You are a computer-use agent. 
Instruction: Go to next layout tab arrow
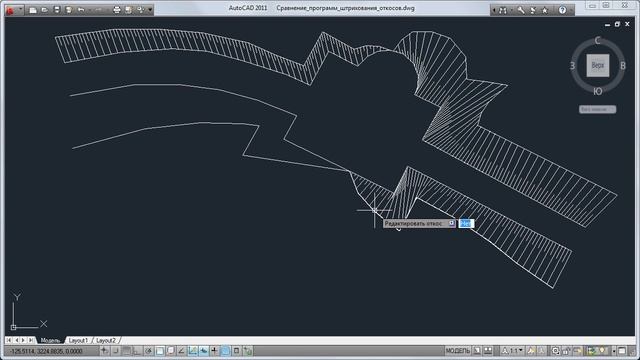(x=23, y=340)
